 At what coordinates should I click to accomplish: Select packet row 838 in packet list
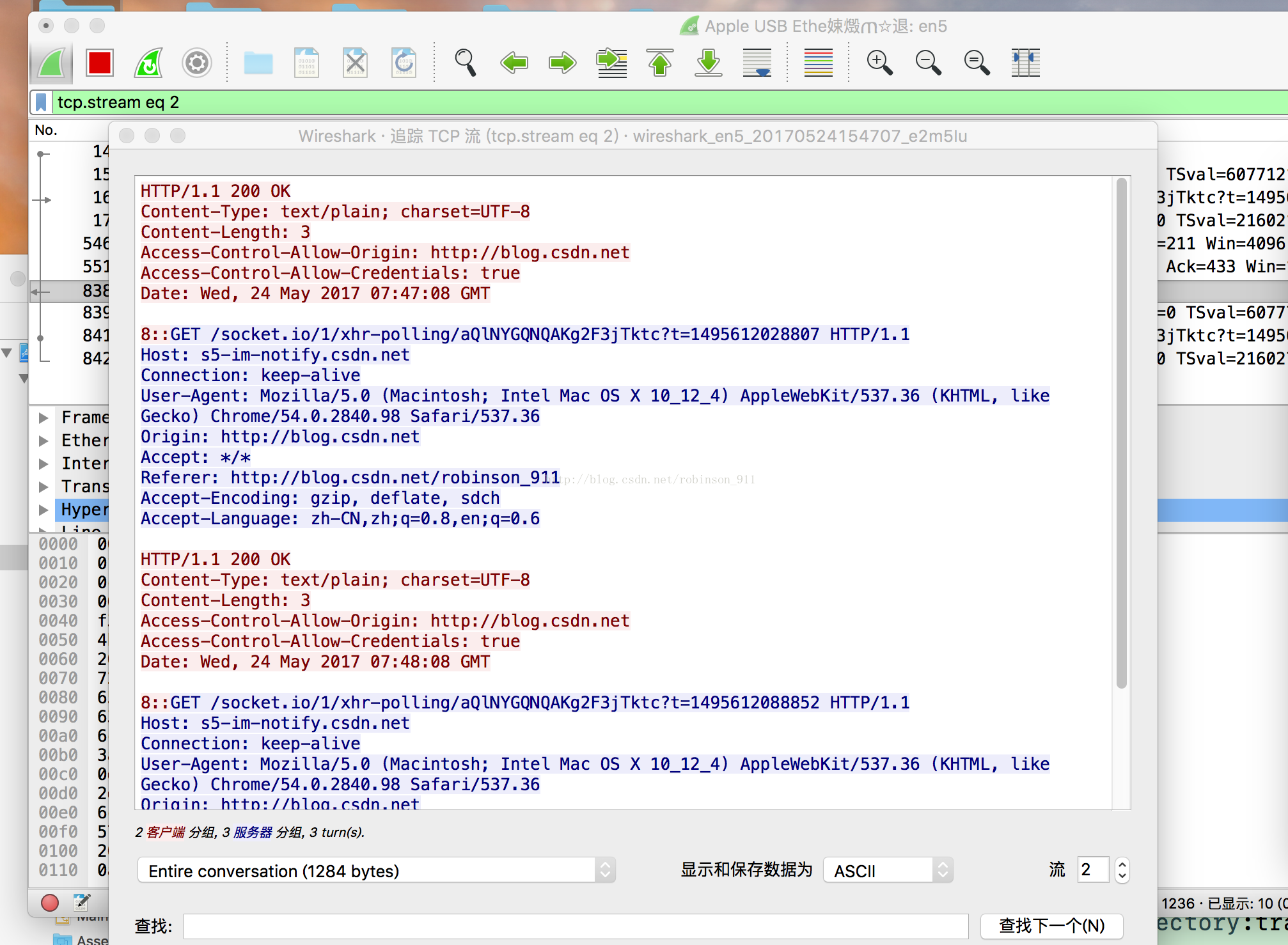point(70,291)
